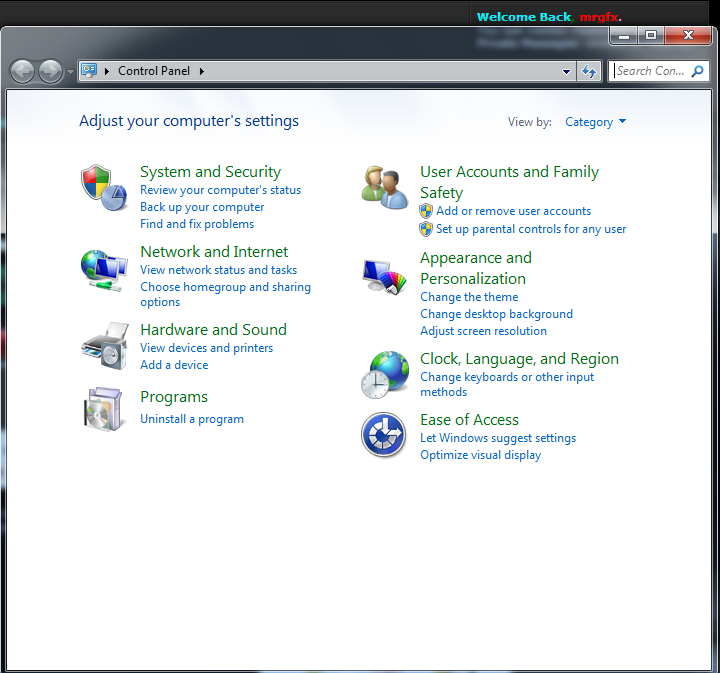Open the recent pages dropdown near Forward button
The image size is (720, 673).
coord(70,72)
